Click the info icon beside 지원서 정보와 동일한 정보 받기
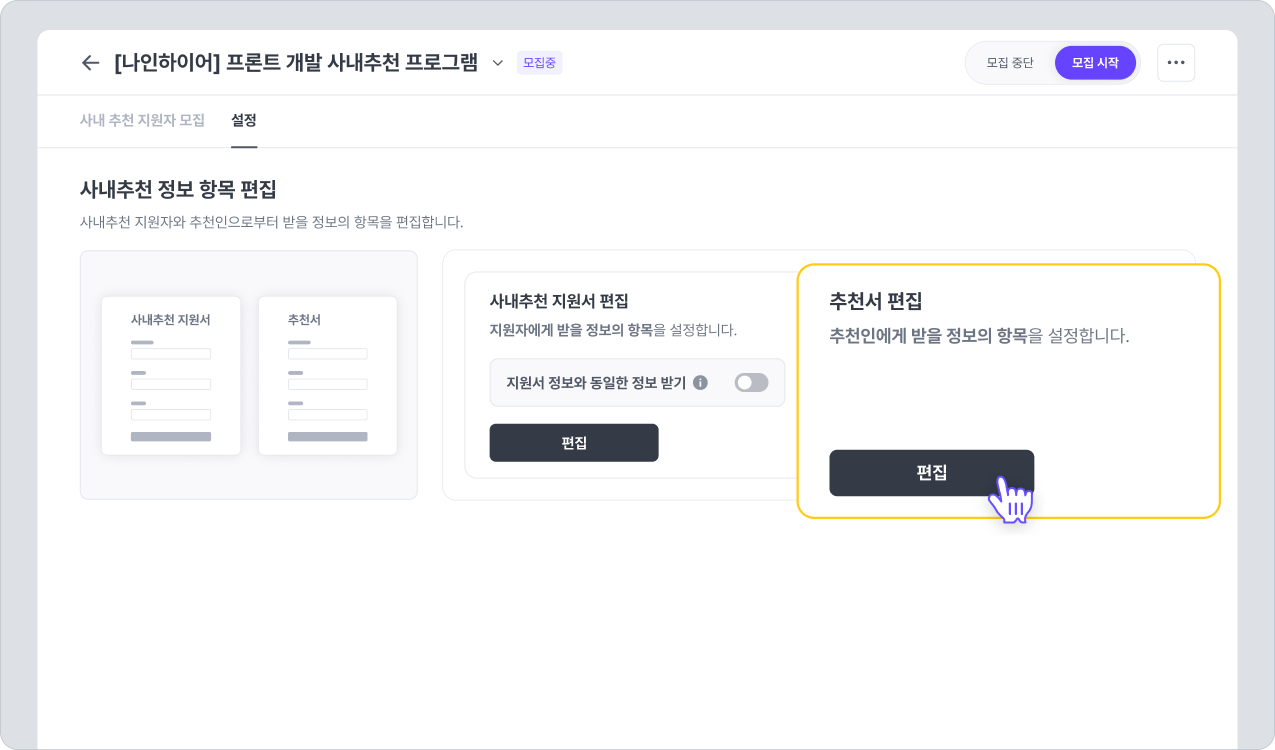 tap(701, 382)
